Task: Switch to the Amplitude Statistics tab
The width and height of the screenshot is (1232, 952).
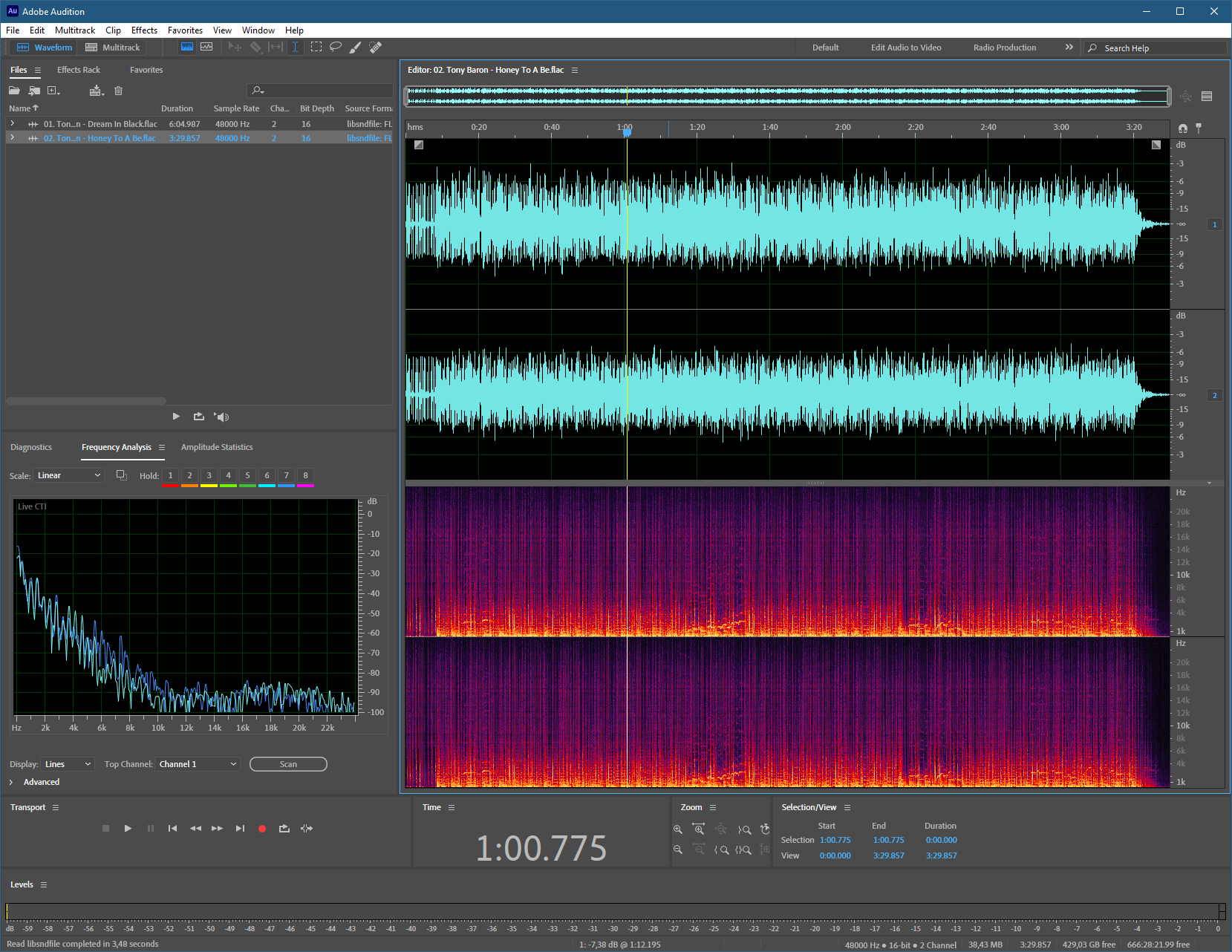Action: pyautogui.click(x=217, y=447)
